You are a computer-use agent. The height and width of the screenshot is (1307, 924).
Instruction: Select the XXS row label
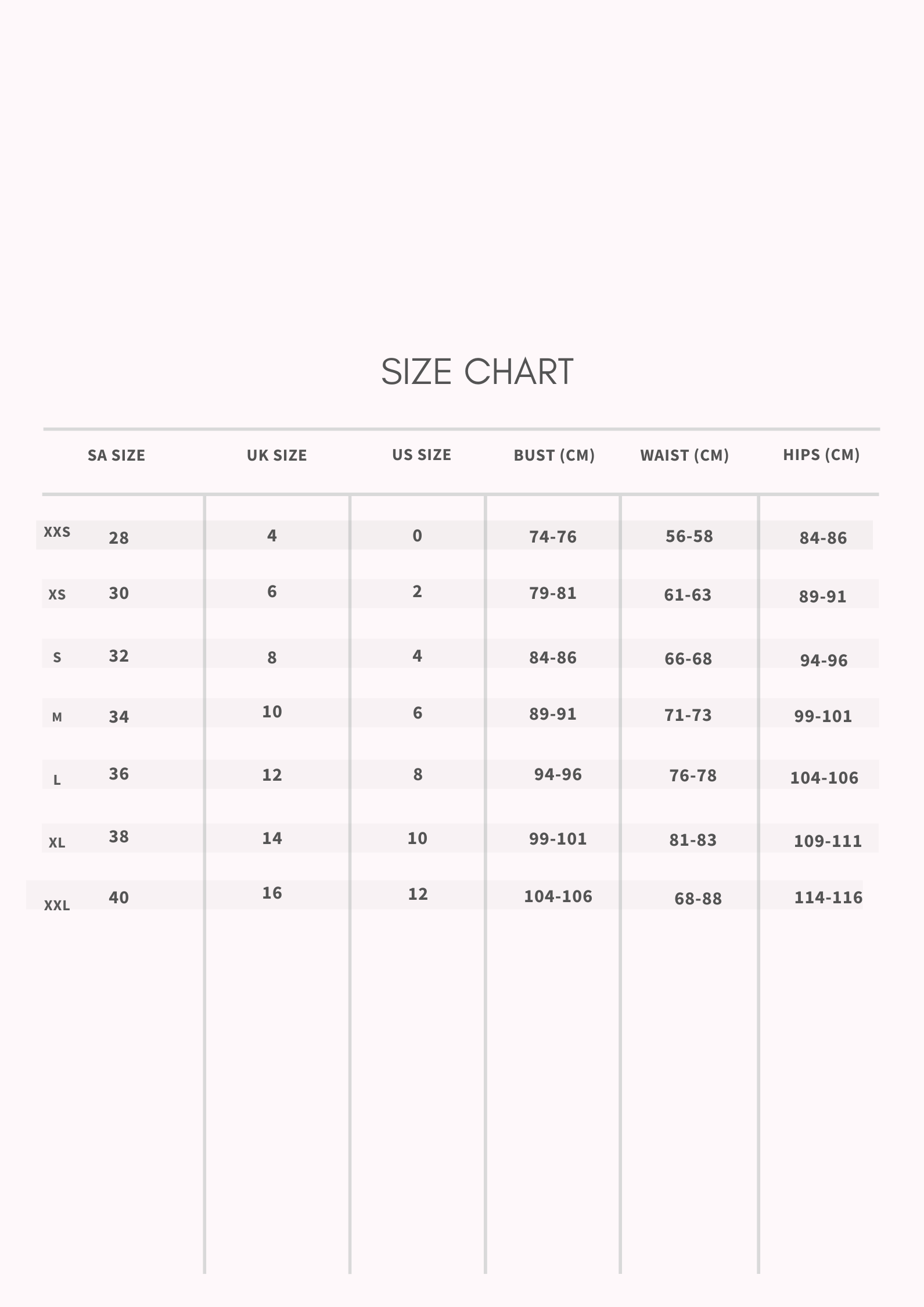click(x=57, y=532)
